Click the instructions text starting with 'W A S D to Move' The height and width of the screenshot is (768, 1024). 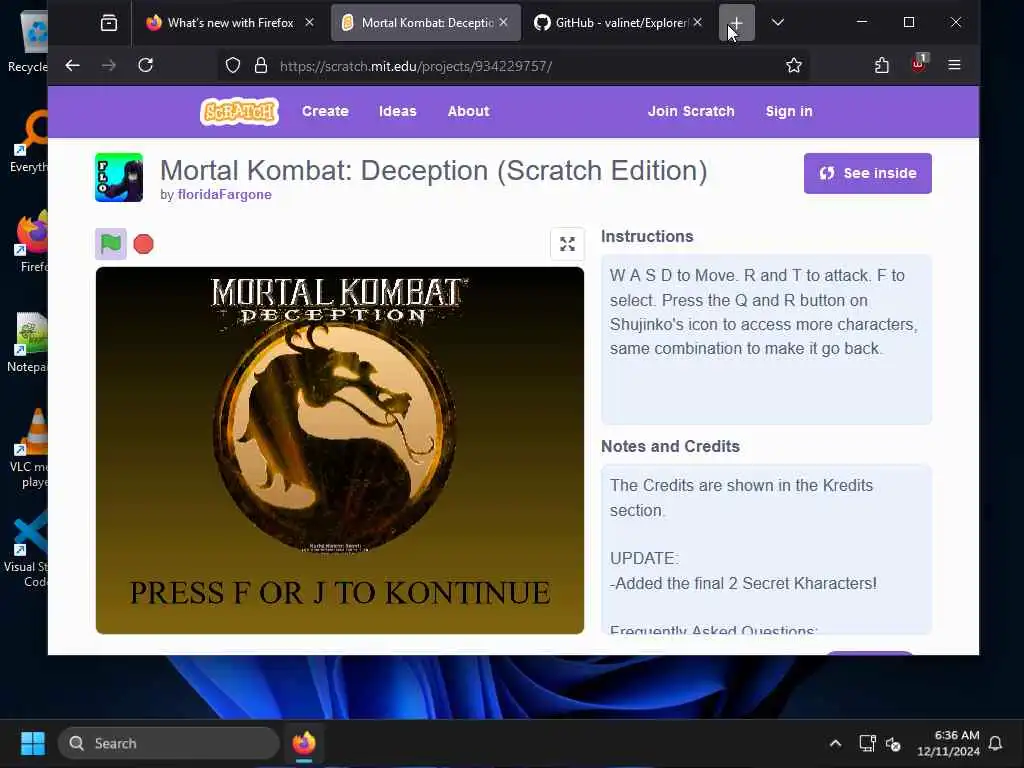[x=763, y=312]
